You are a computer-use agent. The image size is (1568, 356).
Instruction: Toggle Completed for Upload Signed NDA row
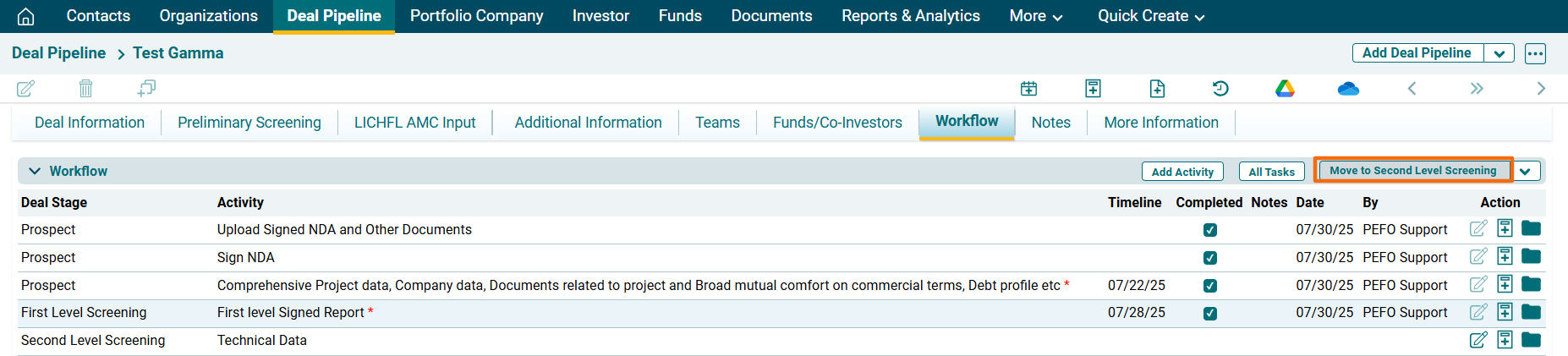[x=1210, y=230]
